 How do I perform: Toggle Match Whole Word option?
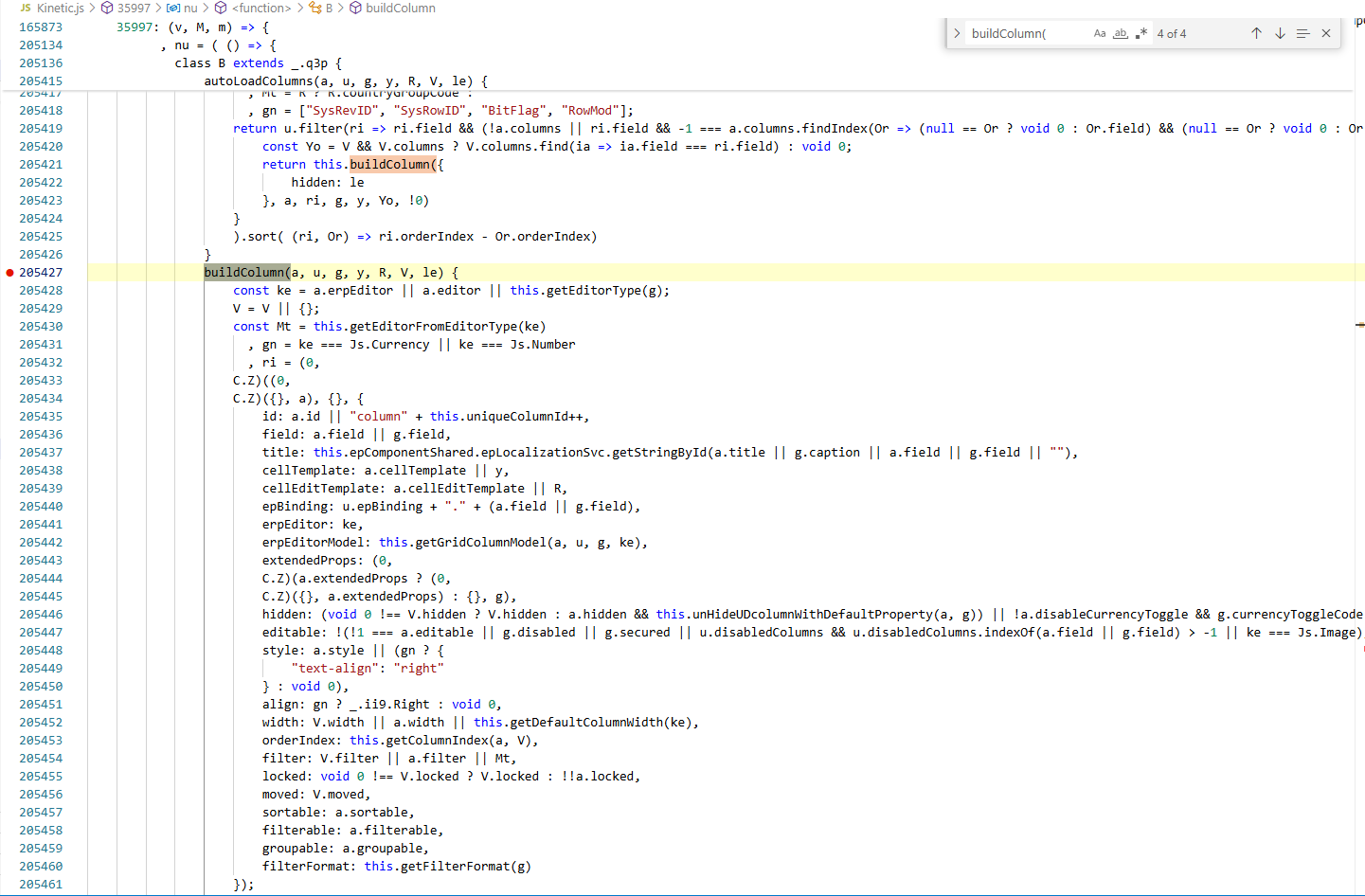coord(1120,33)
